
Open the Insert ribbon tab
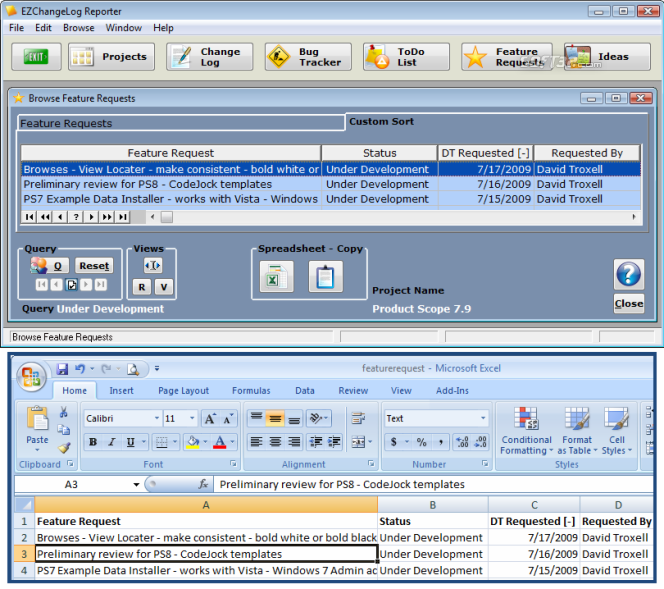pyautogui.click(x=121, y=390)
